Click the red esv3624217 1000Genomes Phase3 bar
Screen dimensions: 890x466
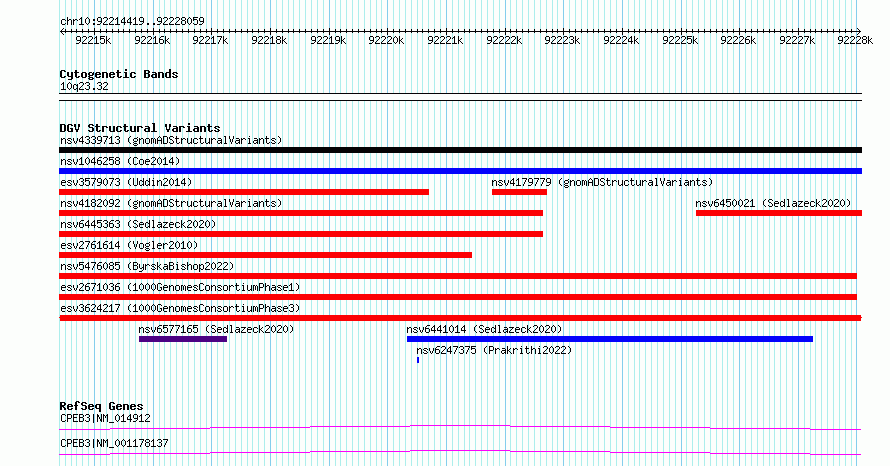point(460,318)
